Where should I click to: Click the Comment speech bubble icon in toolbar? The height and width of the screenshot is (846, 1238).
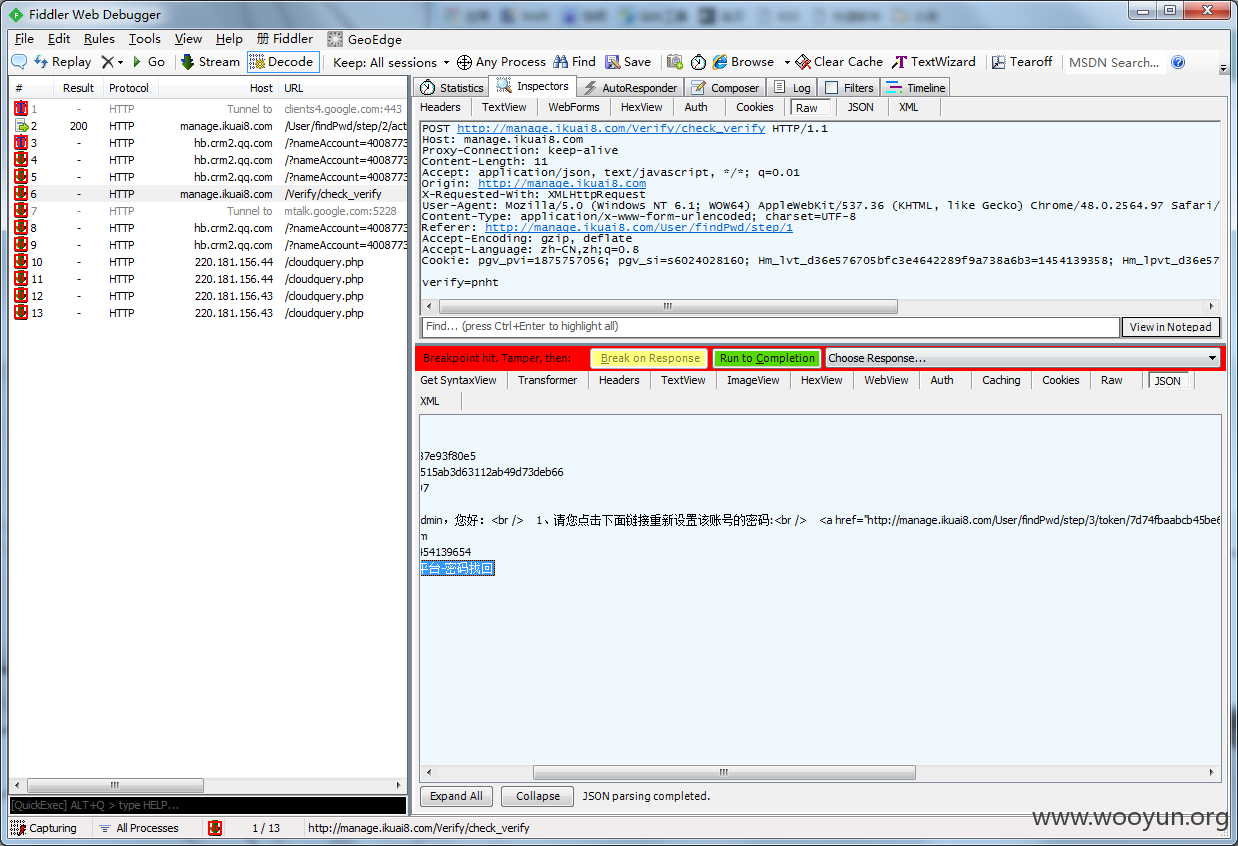click(x=18, y=62)
